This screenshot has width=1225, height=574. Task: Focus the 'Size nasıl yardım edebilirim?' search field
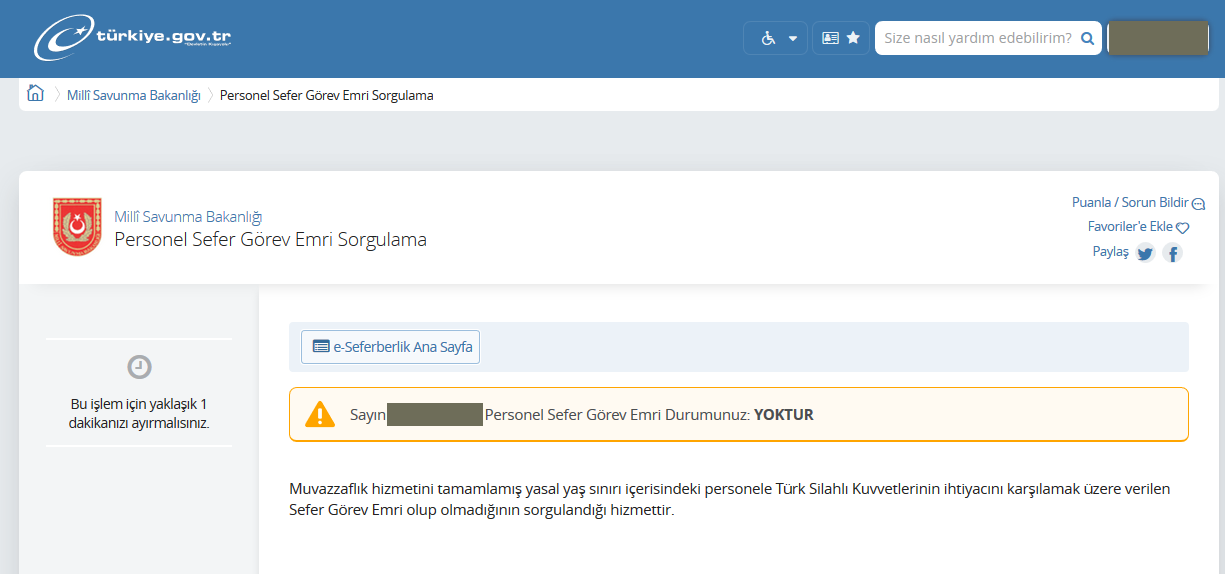click(977, 38)
